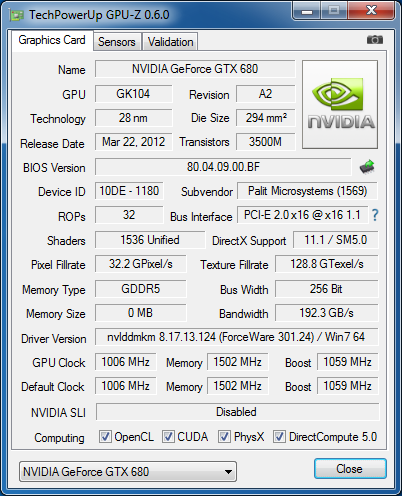Screen dimensions: 402x496
Task: Open the Validation tab
Action: click(170, 42)
